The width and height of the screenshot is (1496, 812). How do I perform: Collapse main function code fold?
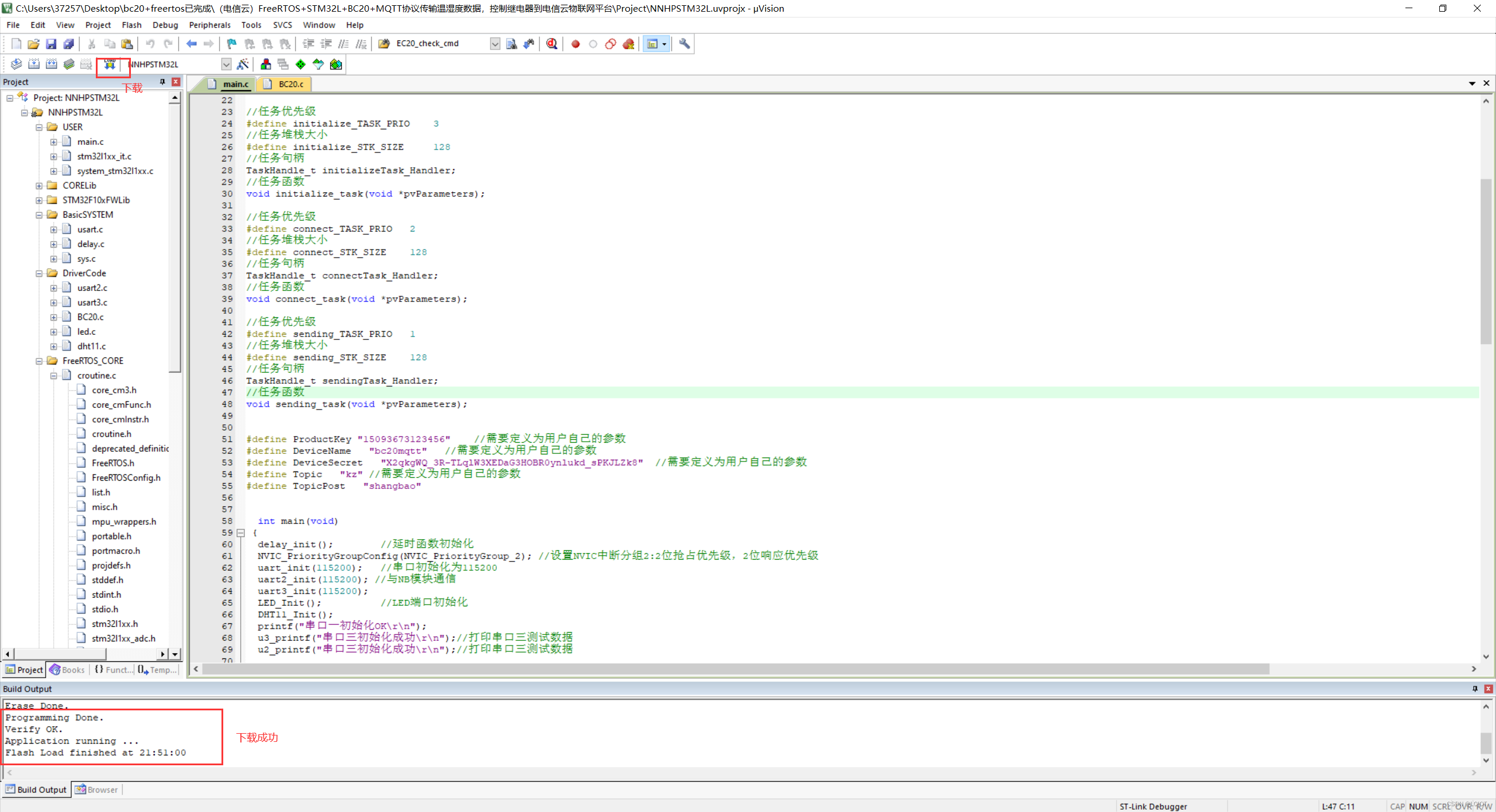(240, 533)
